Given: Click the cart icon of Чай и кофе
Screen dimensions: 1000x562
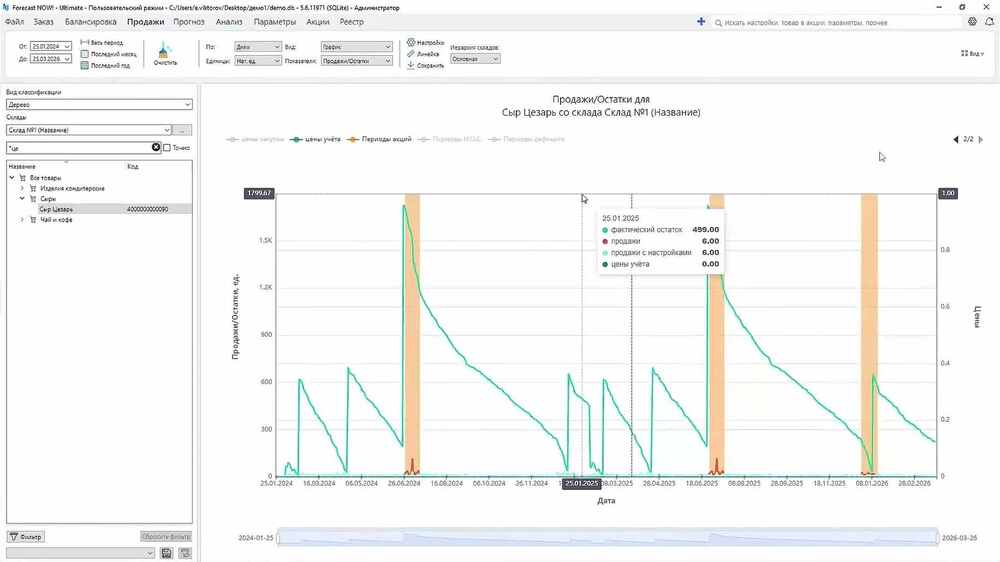Looking at the screenshot, I should pyautogui.click(x=33, y=219).
